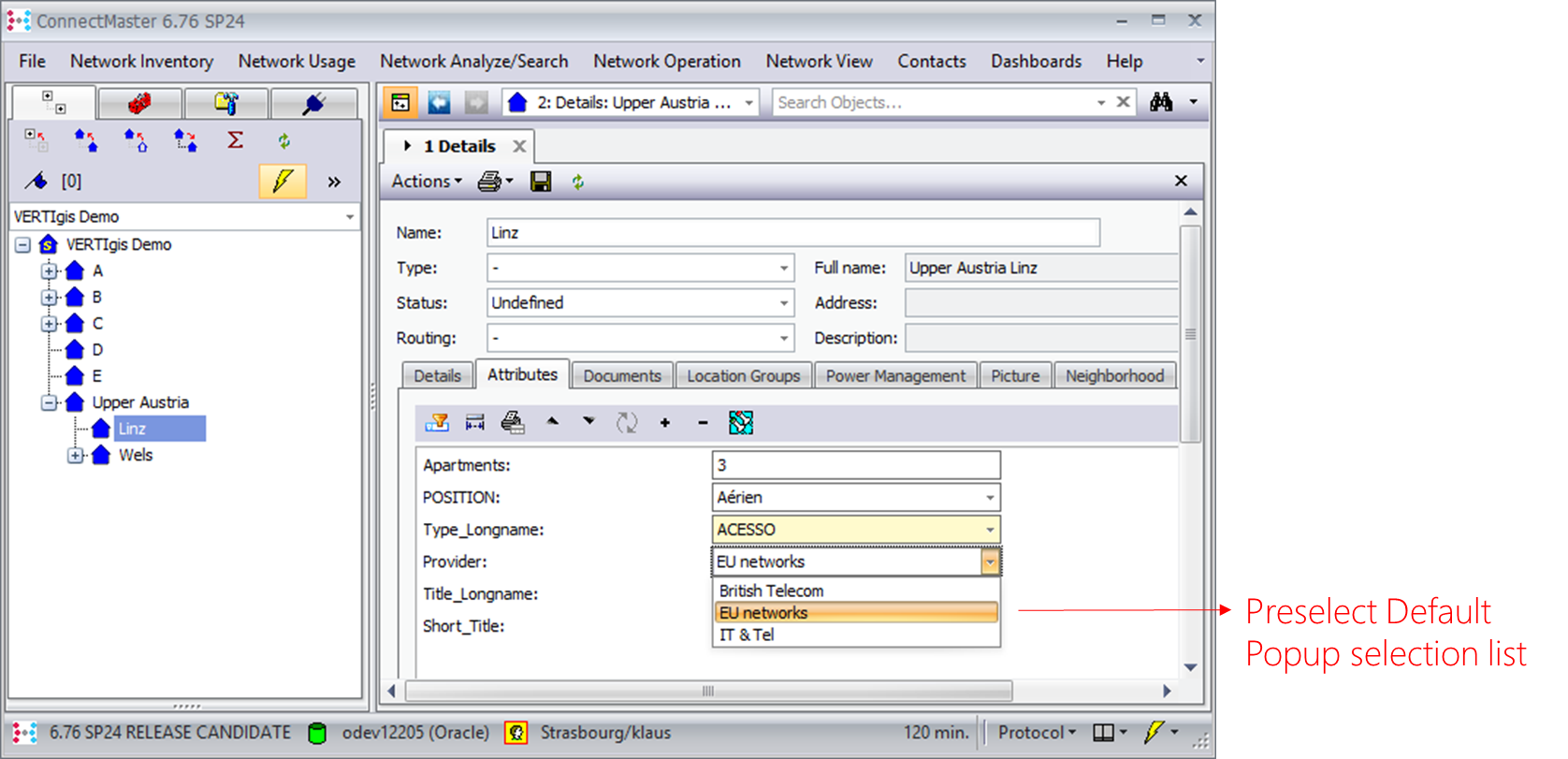The height and width of the screenshot is (759, 1568).
Task: Switch to the Picture tab
Action: point(1015,375)
